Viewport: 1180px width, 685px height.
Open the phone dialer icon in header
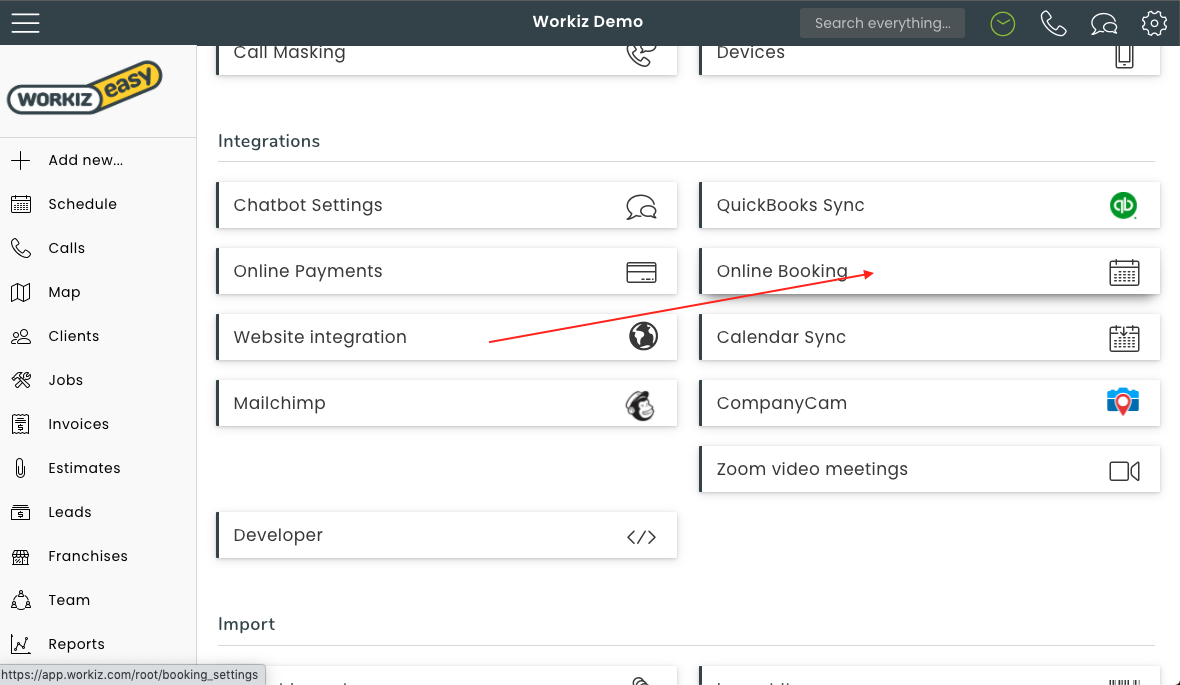(x=1053, y=23)
